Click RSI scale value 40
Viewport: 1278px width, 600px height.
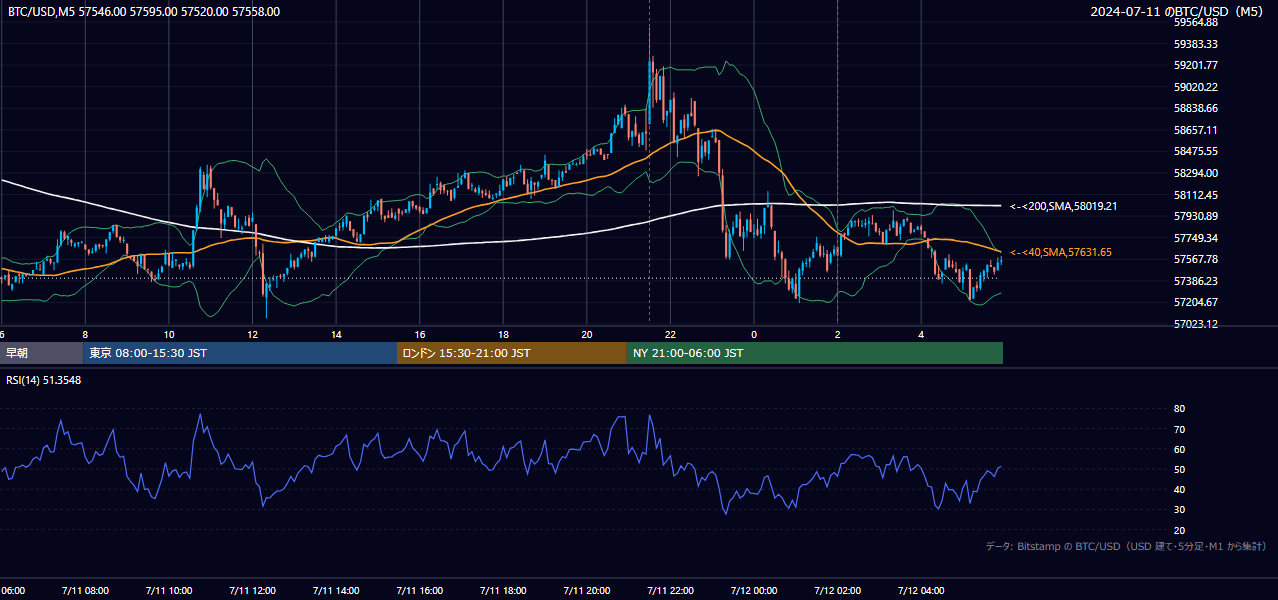coord(1179,489)
